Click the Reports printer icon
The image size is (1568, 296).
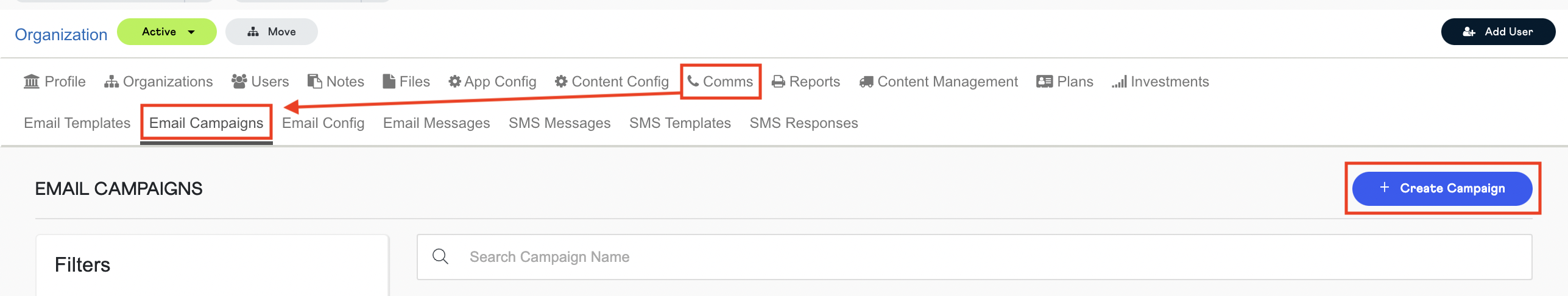(778, 82)
